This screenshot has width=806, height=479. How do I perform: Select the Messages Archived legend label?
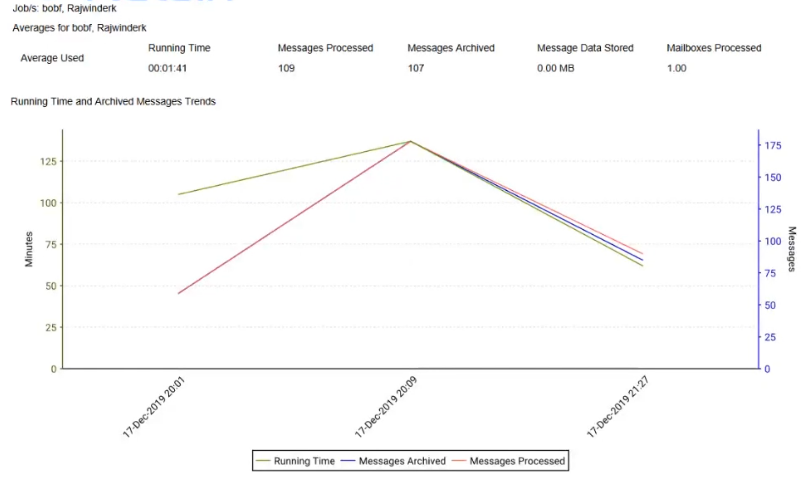[402, 461]
